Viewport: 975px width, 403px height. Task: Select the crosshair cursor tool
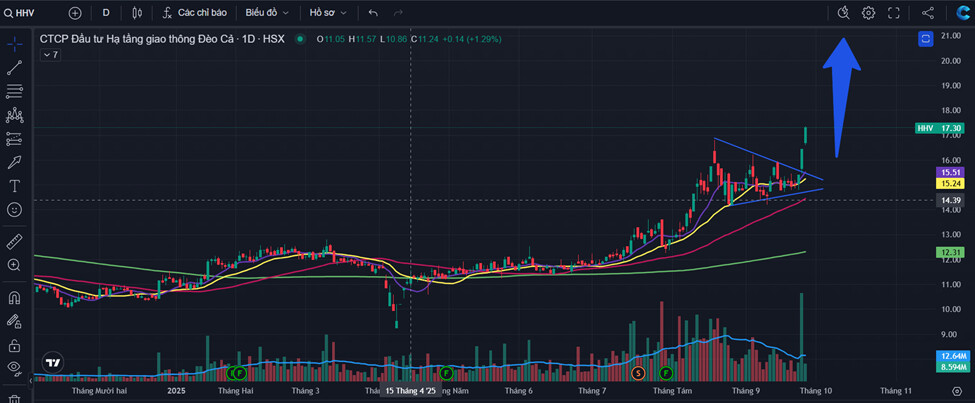14,44
